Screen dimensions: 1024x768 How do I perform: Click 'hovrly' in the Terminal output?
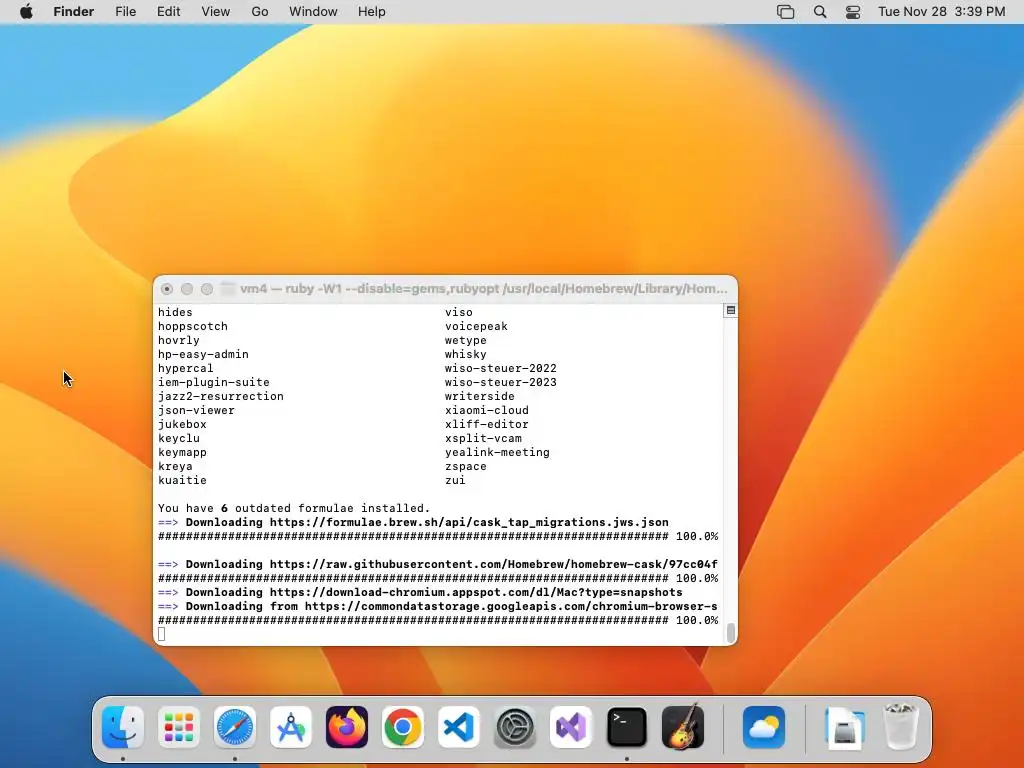point(179,340)
